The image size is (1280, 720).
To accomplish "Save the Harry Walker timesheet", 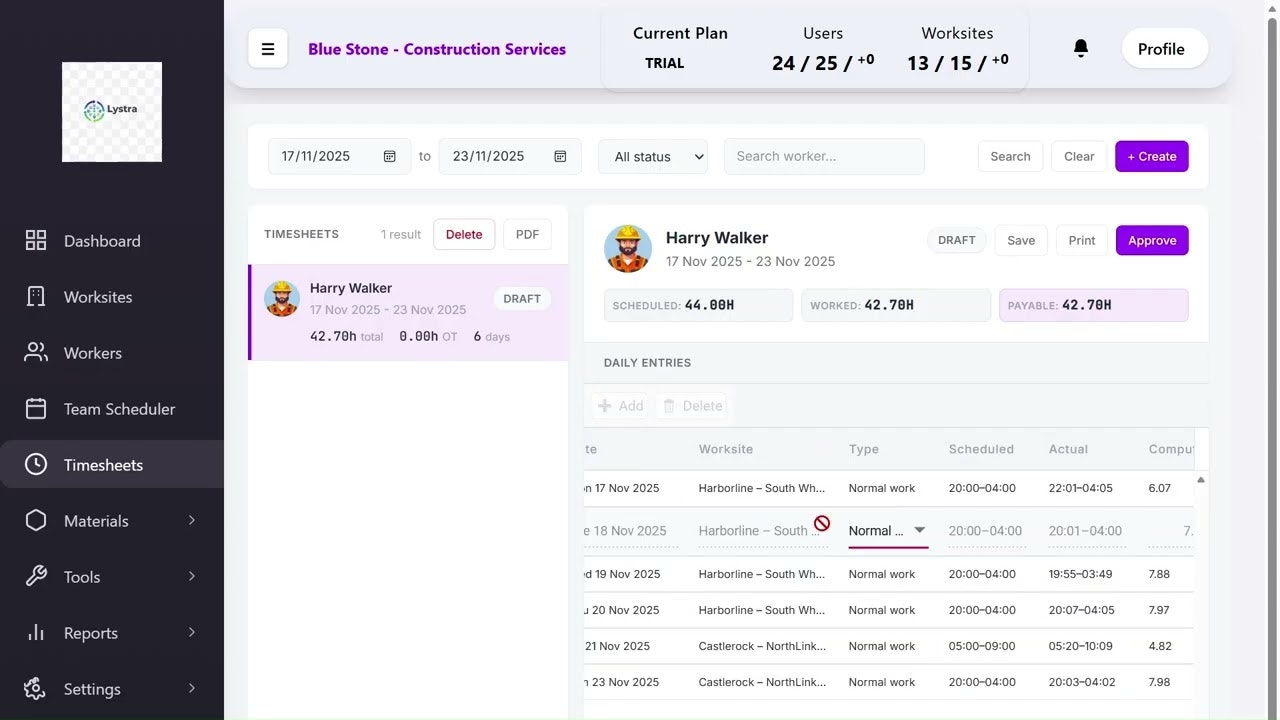I will coord(1021,240).
